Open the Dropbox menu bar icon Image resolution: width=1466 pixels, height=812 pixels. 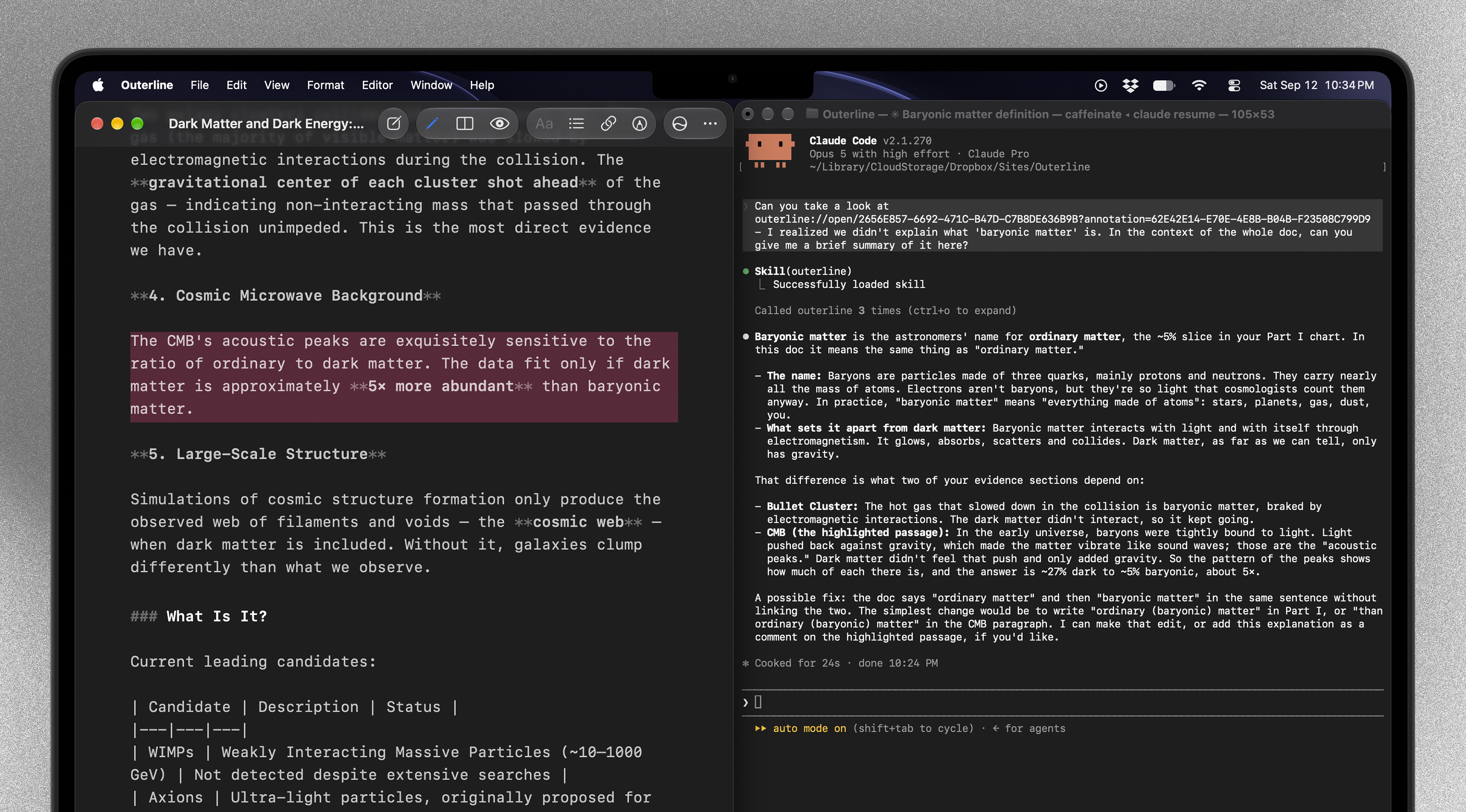(1130, 85)
